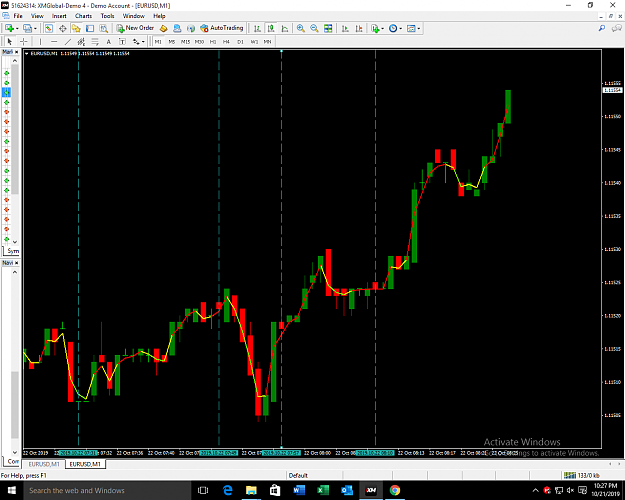Open the Templates dropdown
Image resolution: width=625 pixels, height=500 pixels.
click(413, 28)
